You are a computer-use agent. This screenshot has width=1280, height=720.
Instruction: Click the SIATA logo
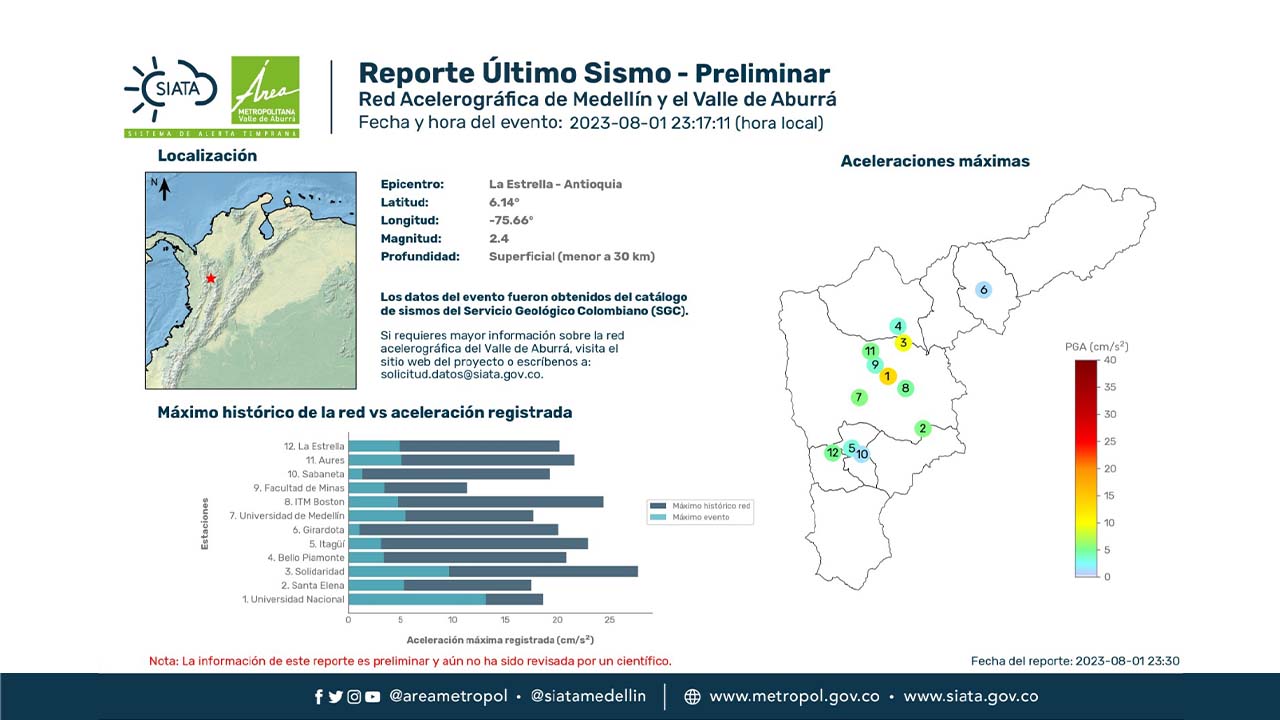point(170,90)
